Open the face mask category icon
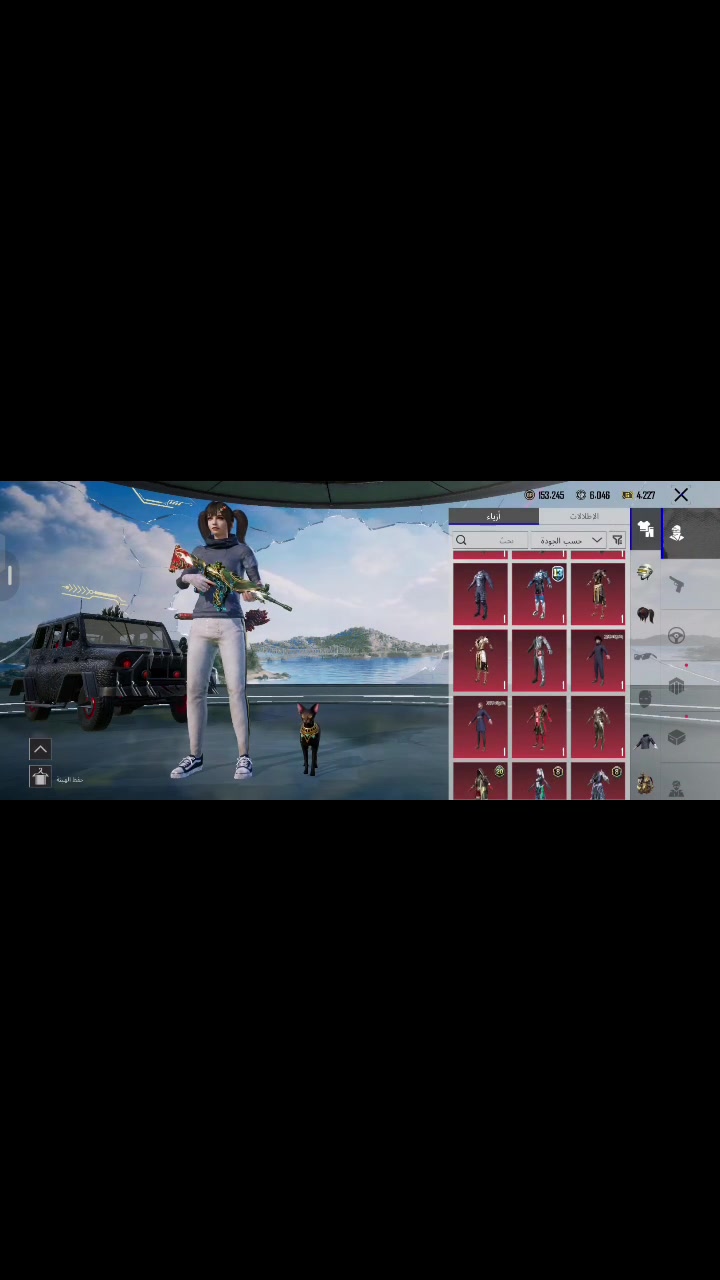720x1280 pixels. point(645,698)
